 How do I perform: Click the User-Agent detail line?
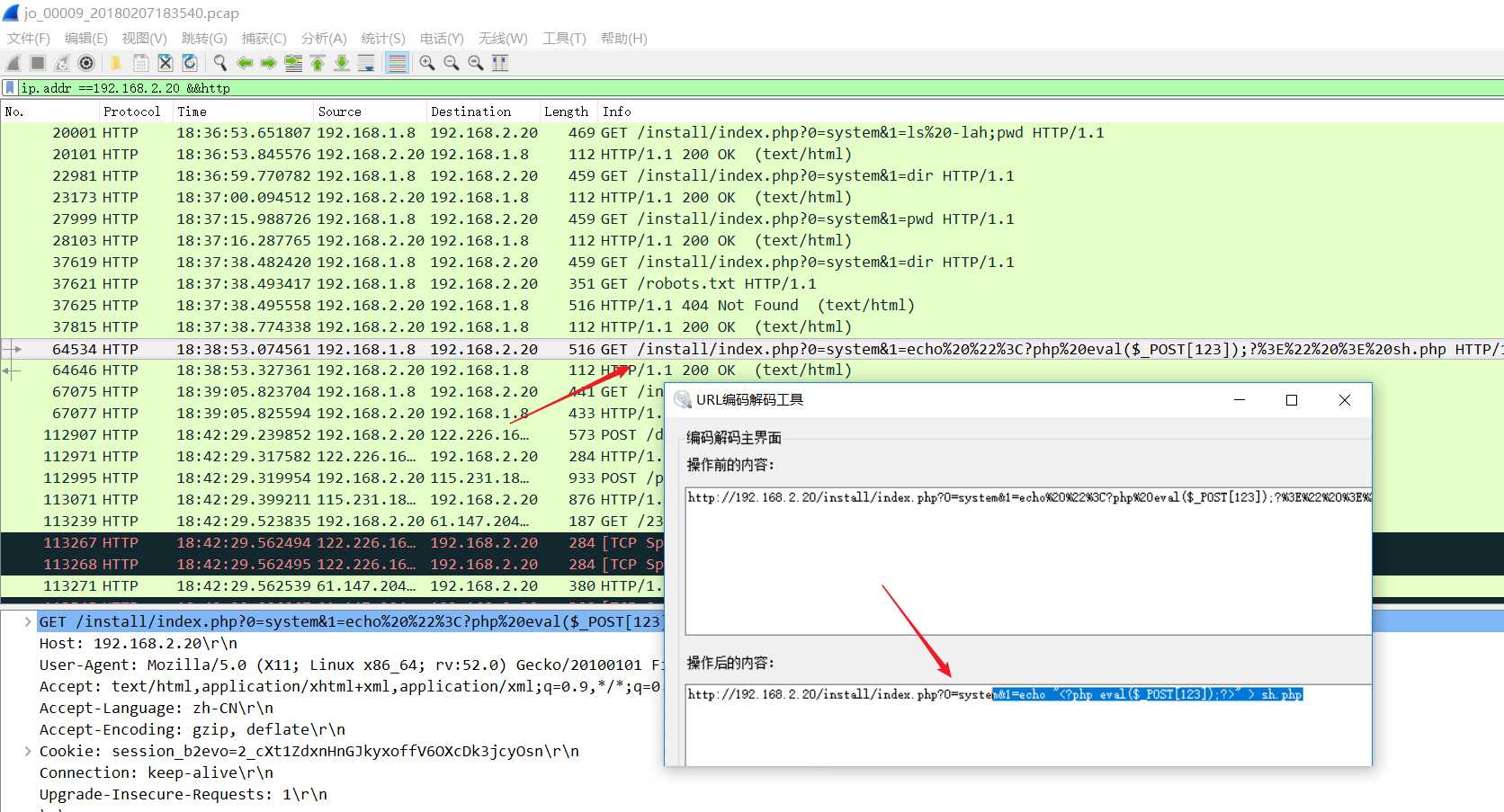point(351,665)
